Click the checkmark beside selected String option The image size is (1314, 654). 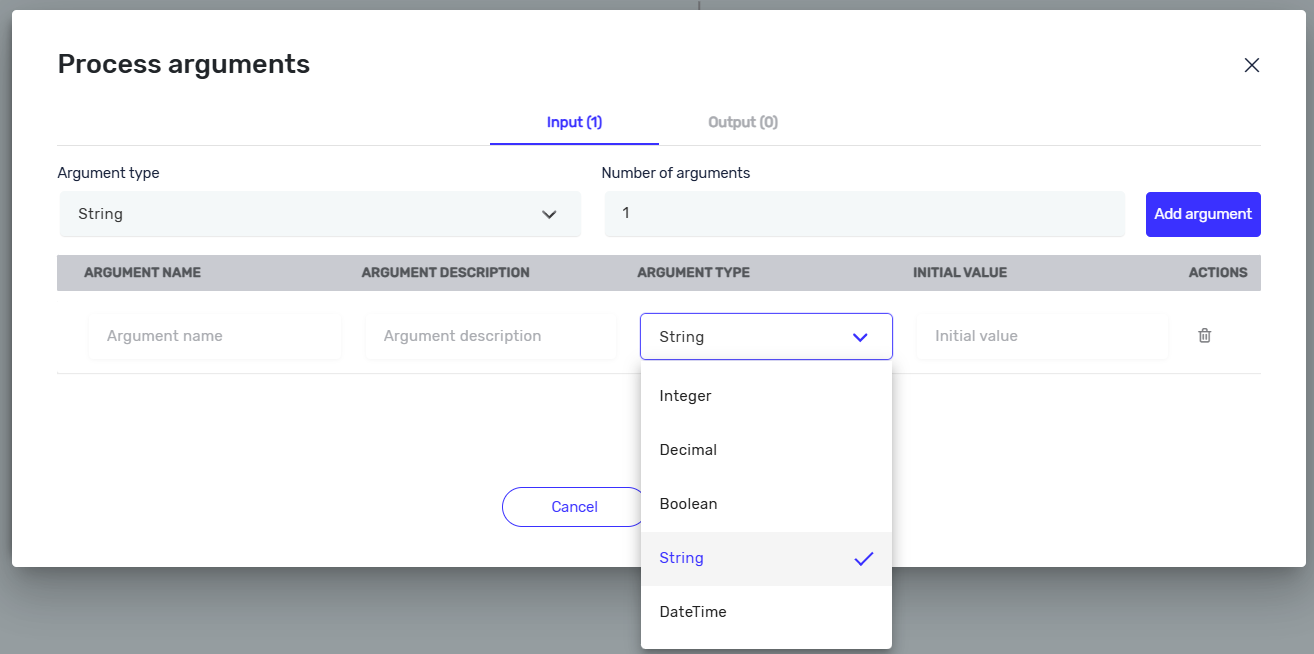(864, 559)
